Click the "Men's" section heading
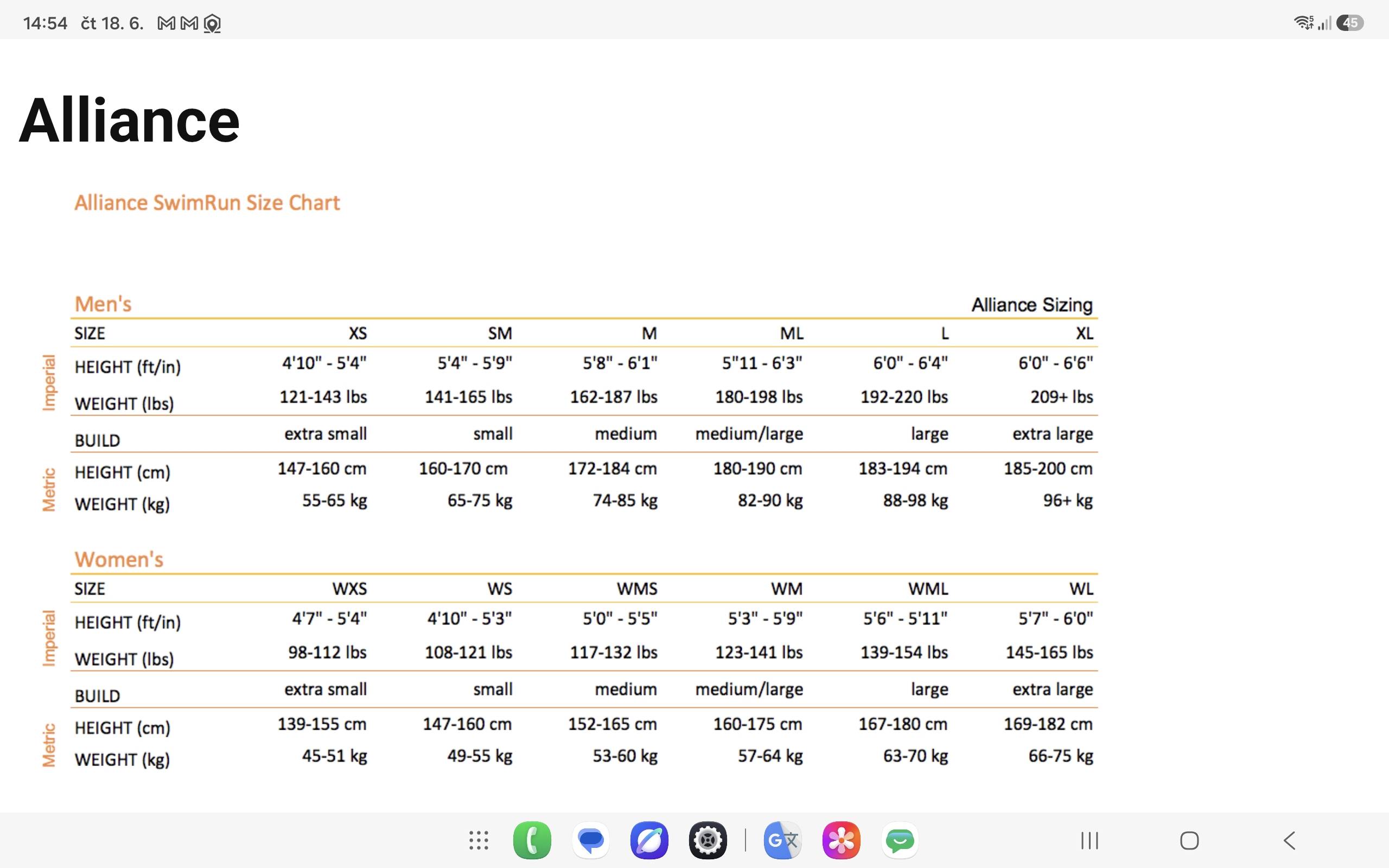1389x868 pixels. (x=103, y=304)
